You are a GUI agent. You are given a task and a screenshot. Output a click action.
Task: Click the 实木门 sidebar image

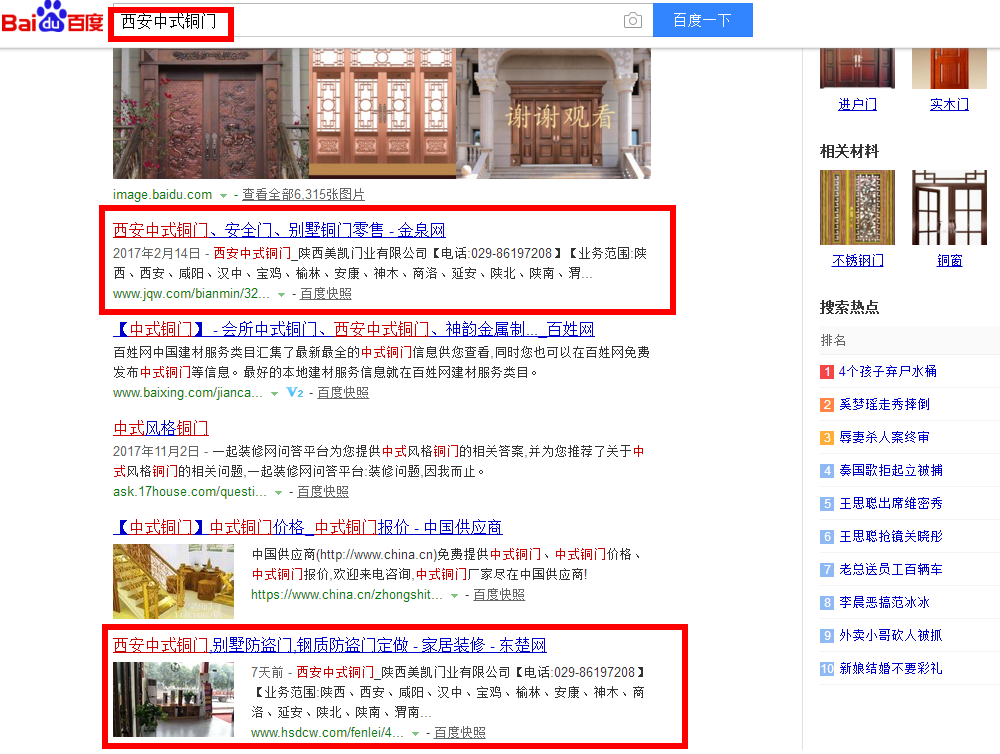click(949, 68)
